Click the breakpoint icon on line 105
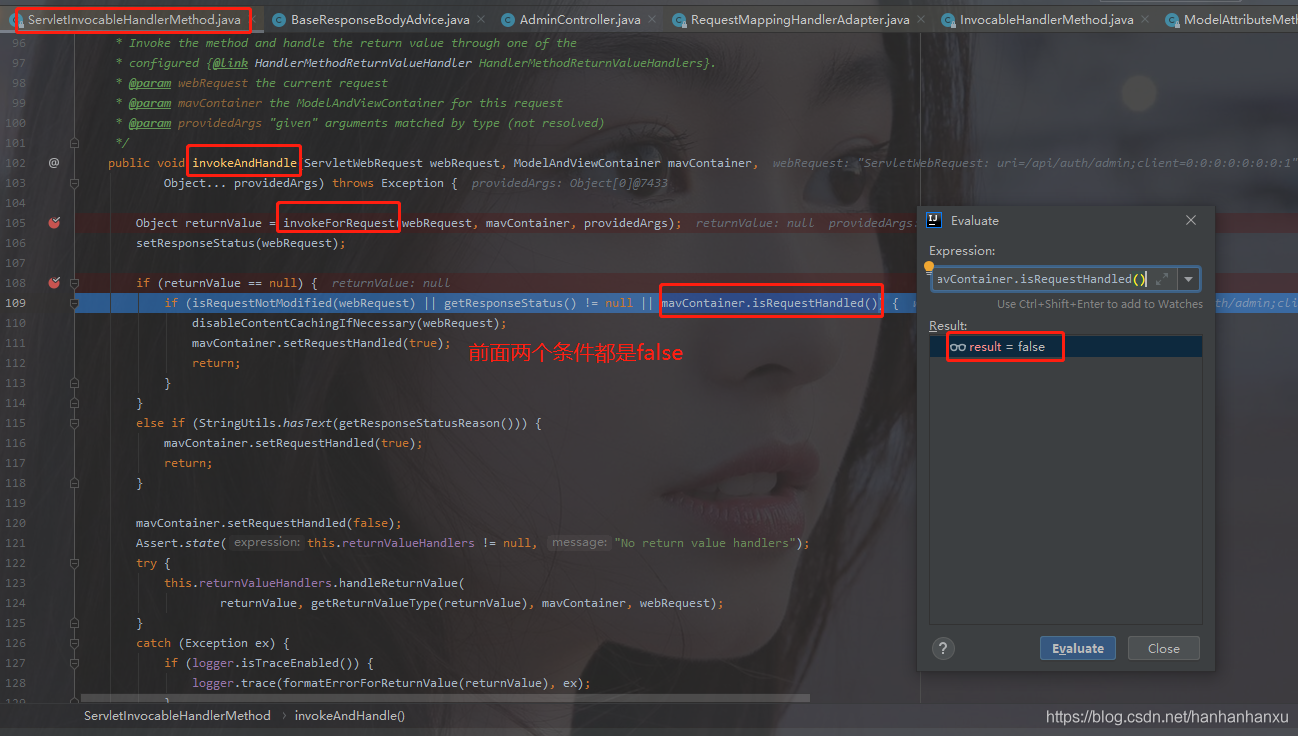 coord(55,223)
